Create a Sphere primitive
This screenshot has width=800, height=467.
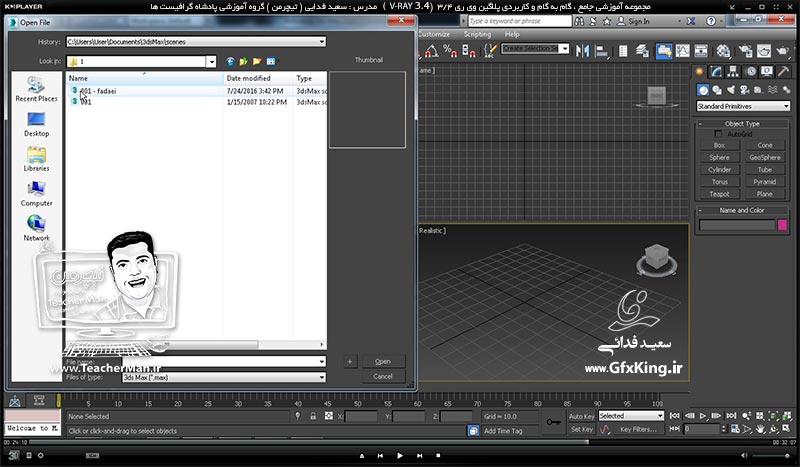pyautogui.click(x=719, y=157)
